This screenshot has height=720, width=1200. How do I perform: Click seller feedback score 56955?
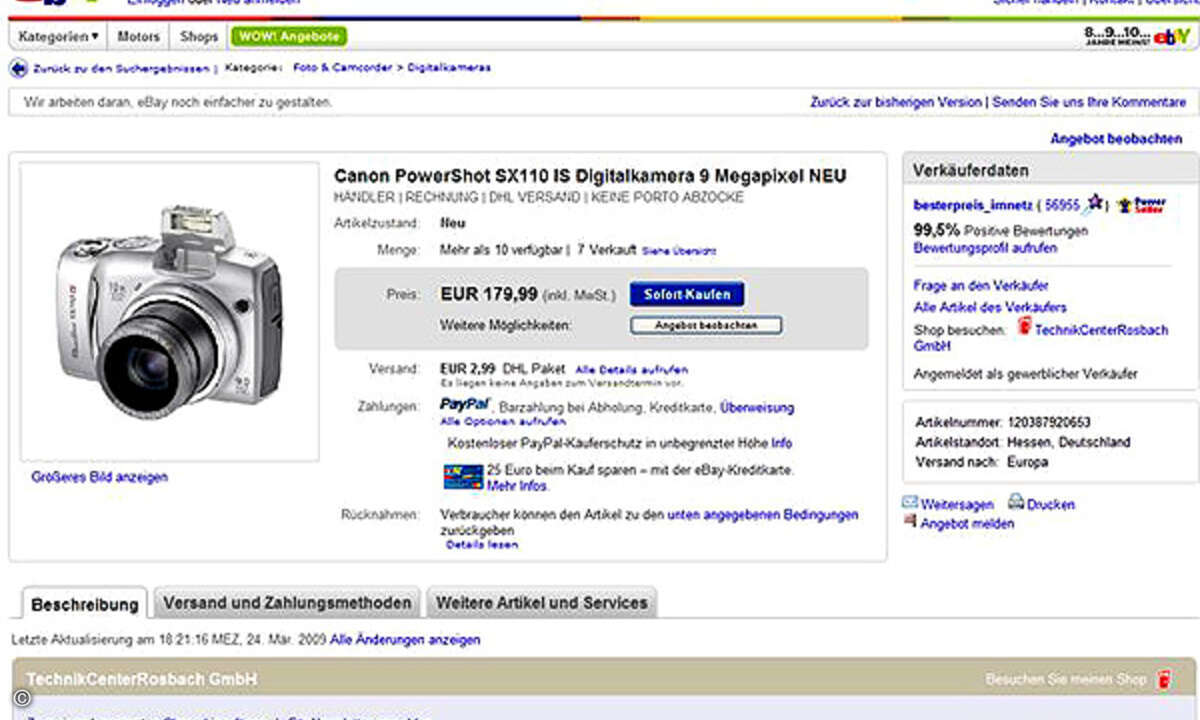pyautogui.click(x=1062, y=204)
